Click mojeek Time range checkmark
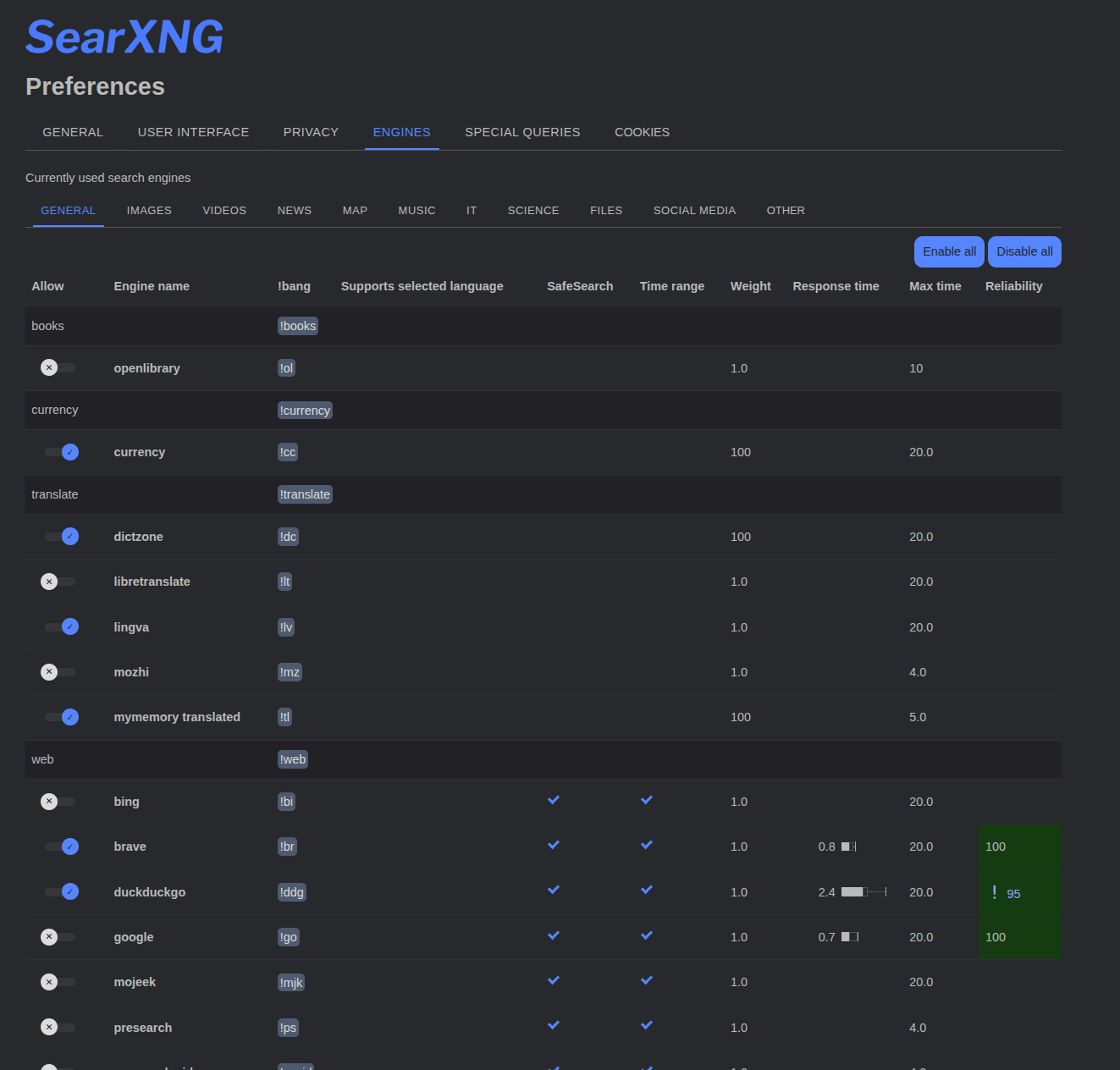 647,980
